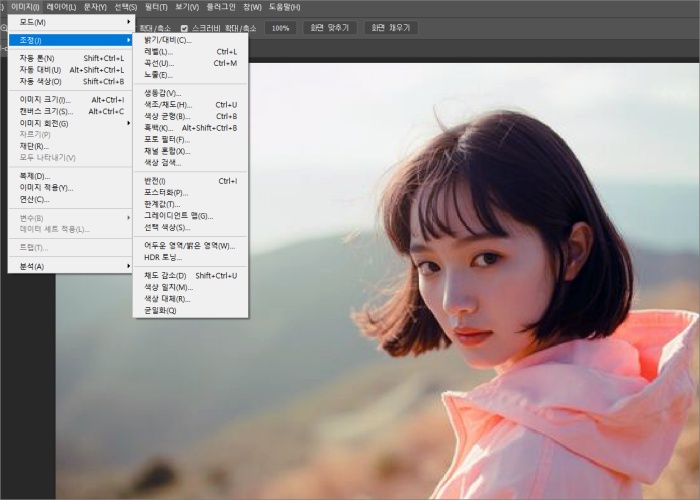This screenshot has height=500, width=700.
Task: Choose 밝기/대비(C) from adjustments submenu
Action: (168, 40)
